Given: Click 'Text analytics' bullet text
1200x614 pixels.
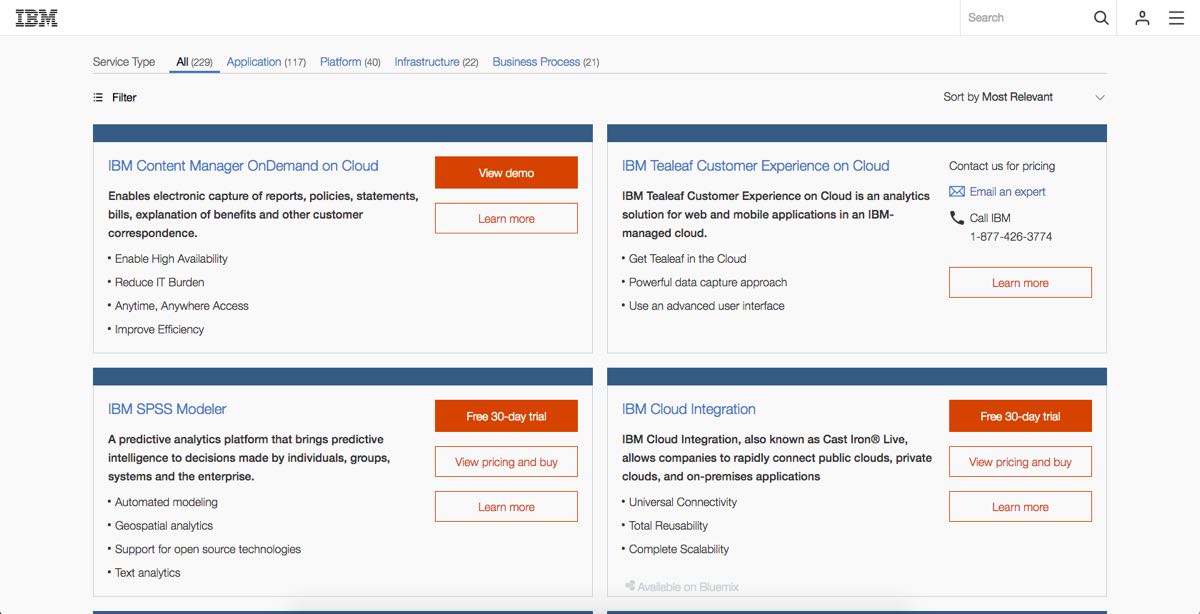Looking at the screenshot, I should pos(148,573).
